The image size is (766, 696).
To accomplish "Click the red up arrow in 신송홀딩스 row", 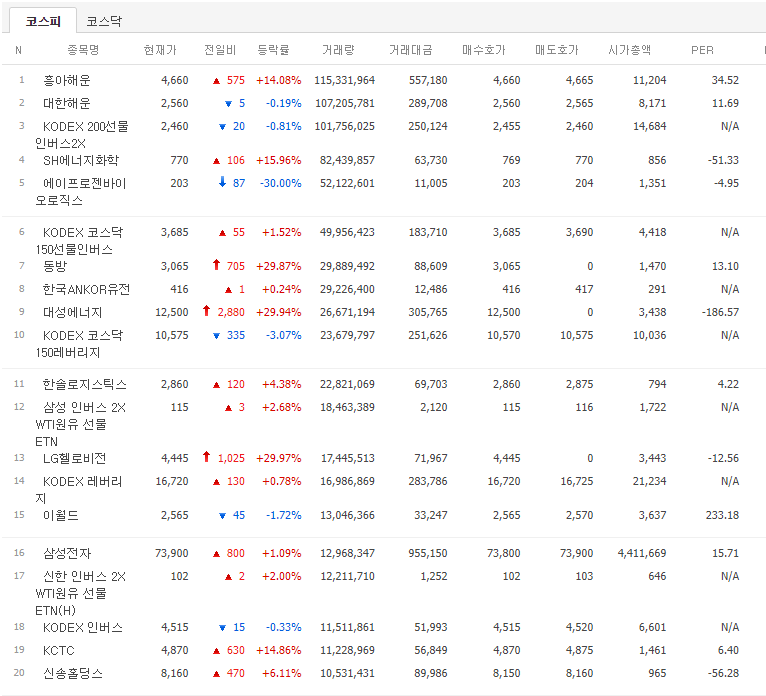I will (216, 674).
